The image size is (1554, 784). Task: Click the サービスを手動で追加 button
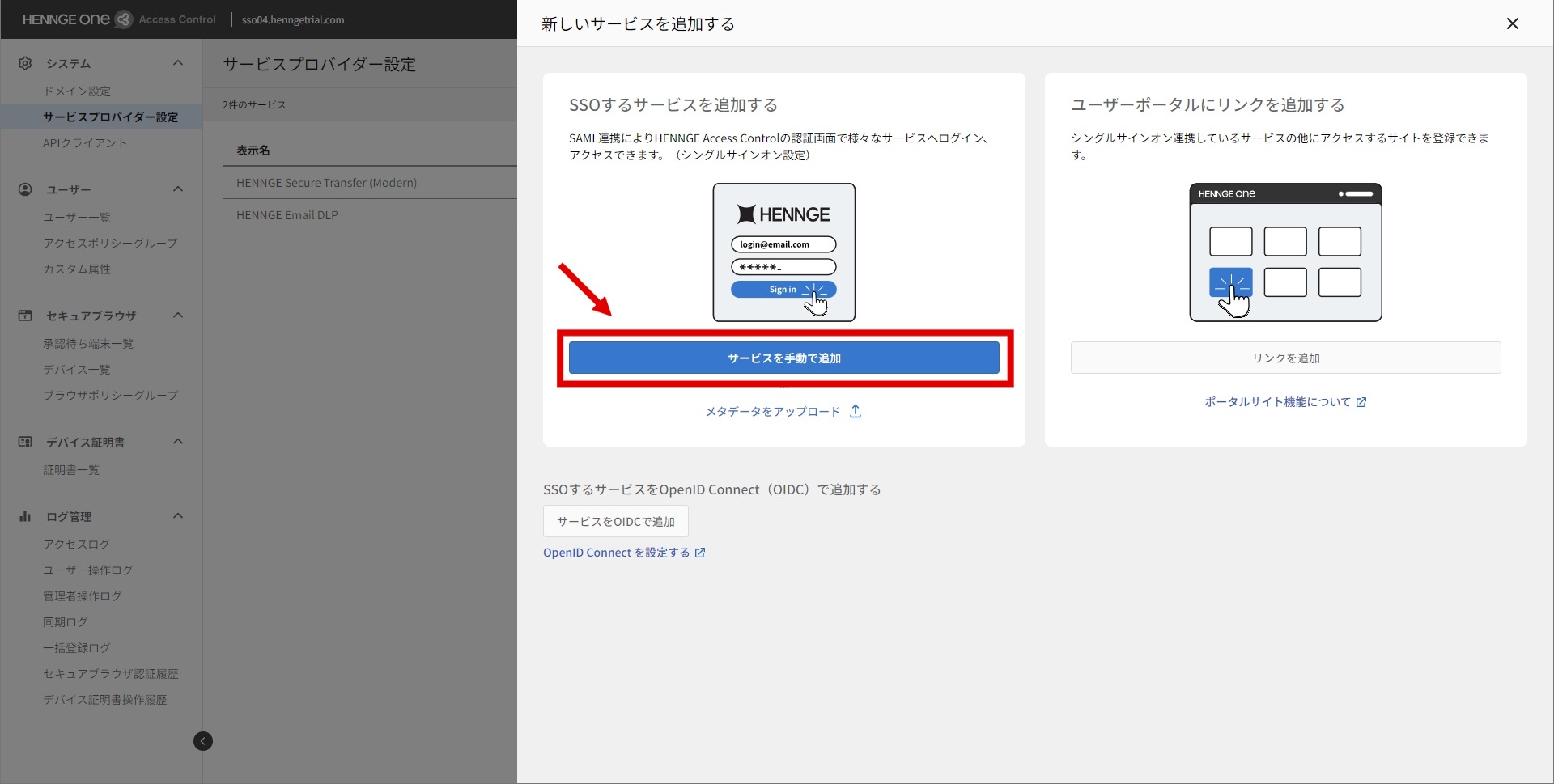783,358
